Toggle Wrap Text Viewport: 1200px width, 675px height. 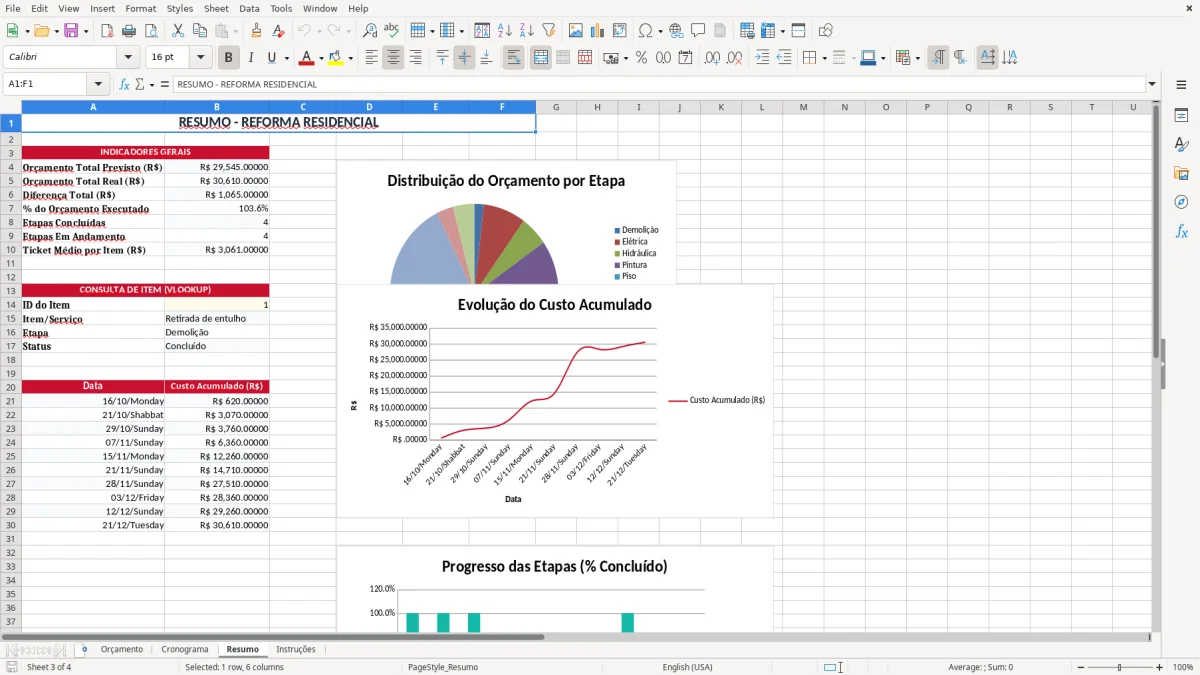click(513, 58)
